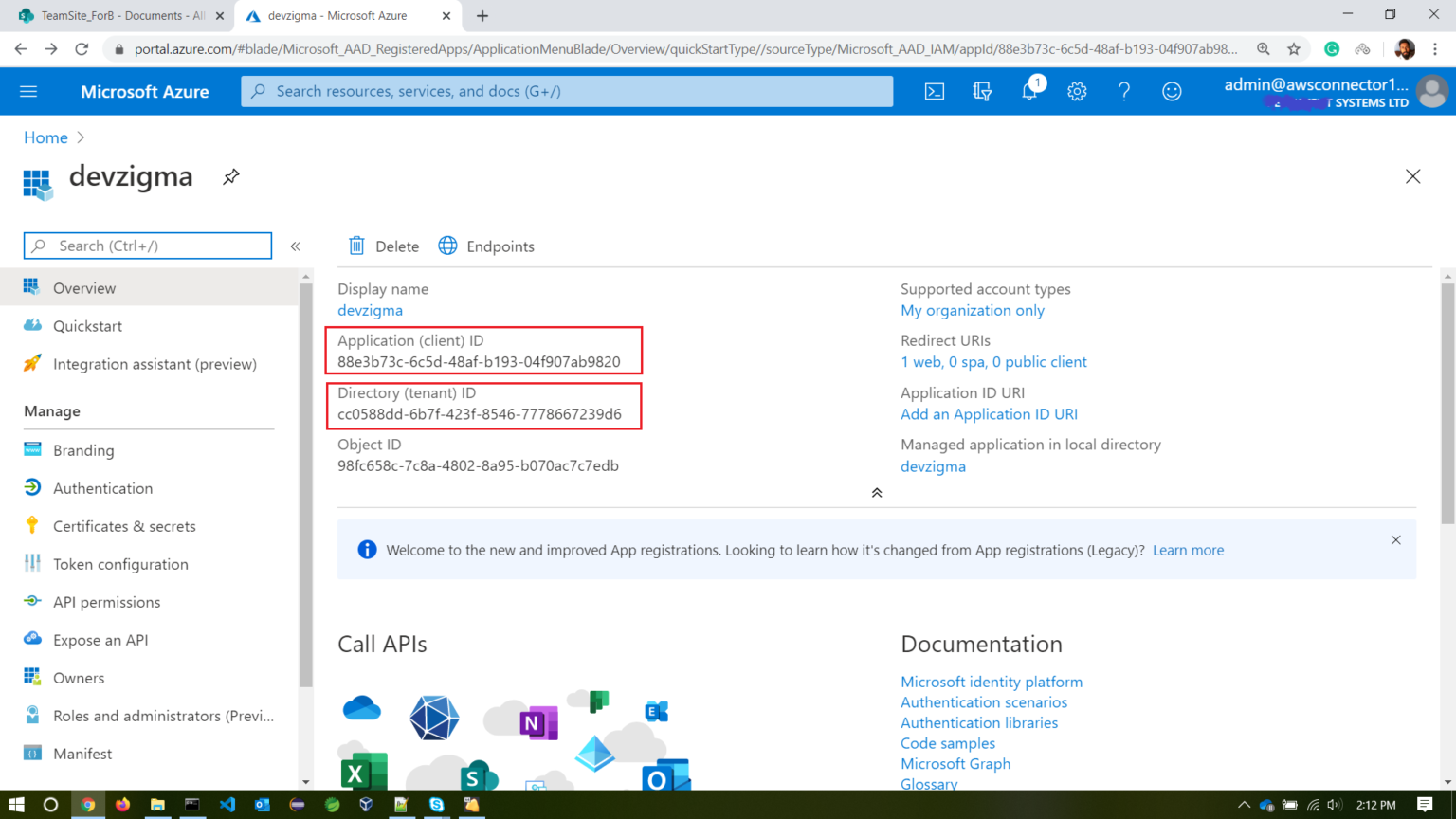This screenshot has height=819, width=1456.
Task: Close the devzigma blade
Action: [x=1412, y=176]
